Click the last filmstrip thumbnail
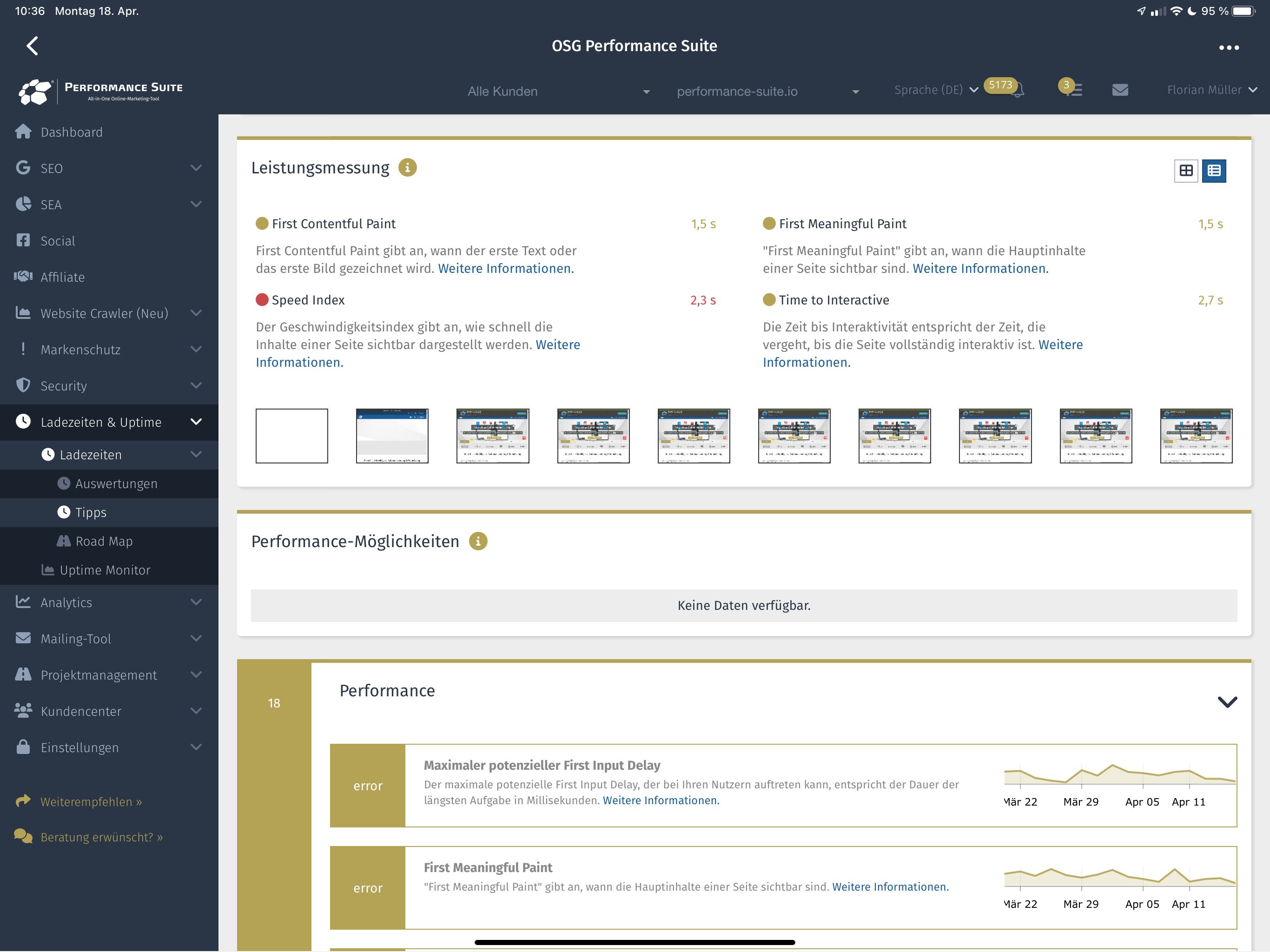Image resolution: width=1270 pixels, height=952 pixels. tap(1196, 436)
